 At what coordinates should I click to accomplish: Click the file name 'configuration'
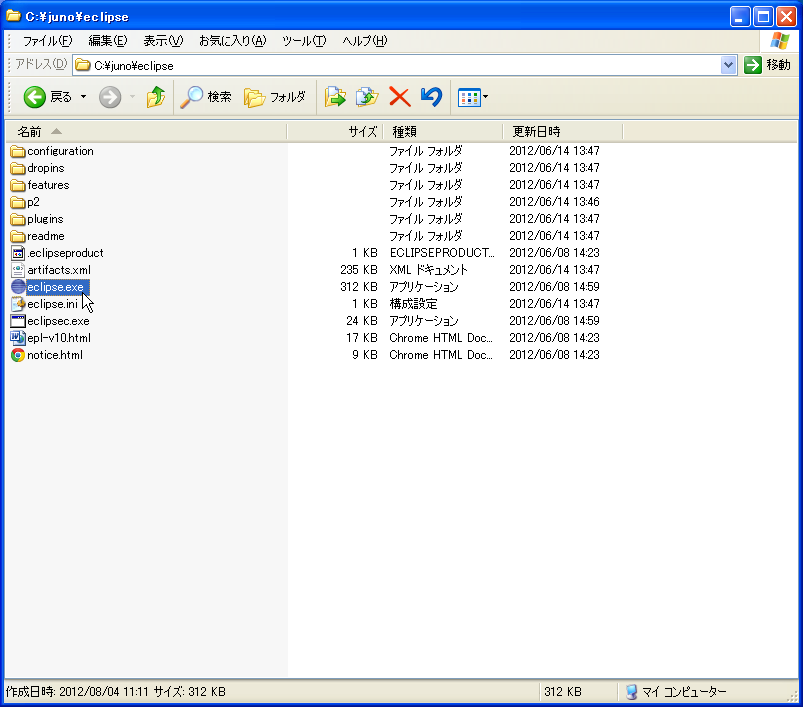[60, 151]
